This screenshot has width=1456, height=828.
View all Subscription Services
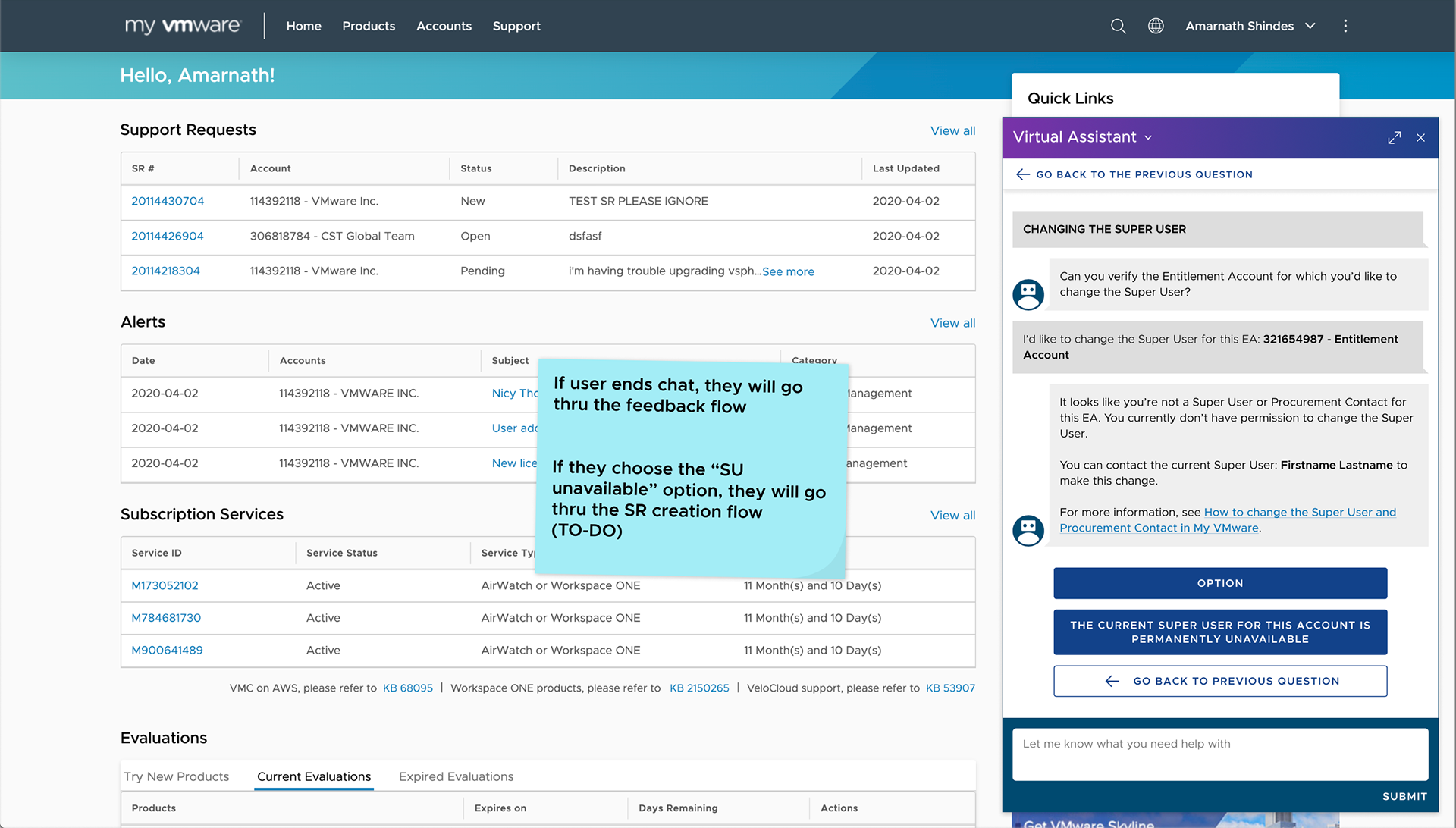point(952,515)
